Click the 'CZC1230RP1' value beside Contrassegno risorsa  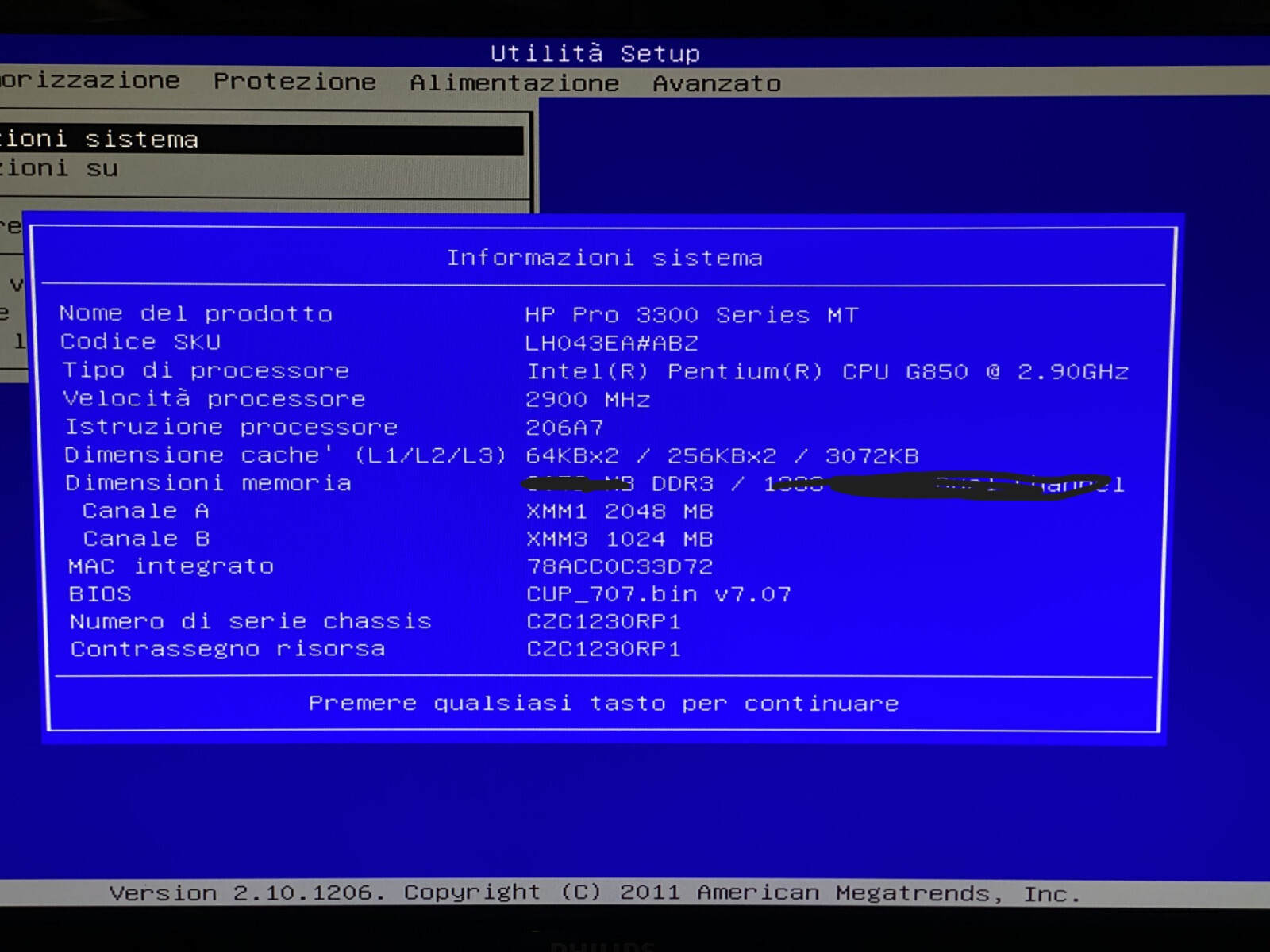coord(604,650)
